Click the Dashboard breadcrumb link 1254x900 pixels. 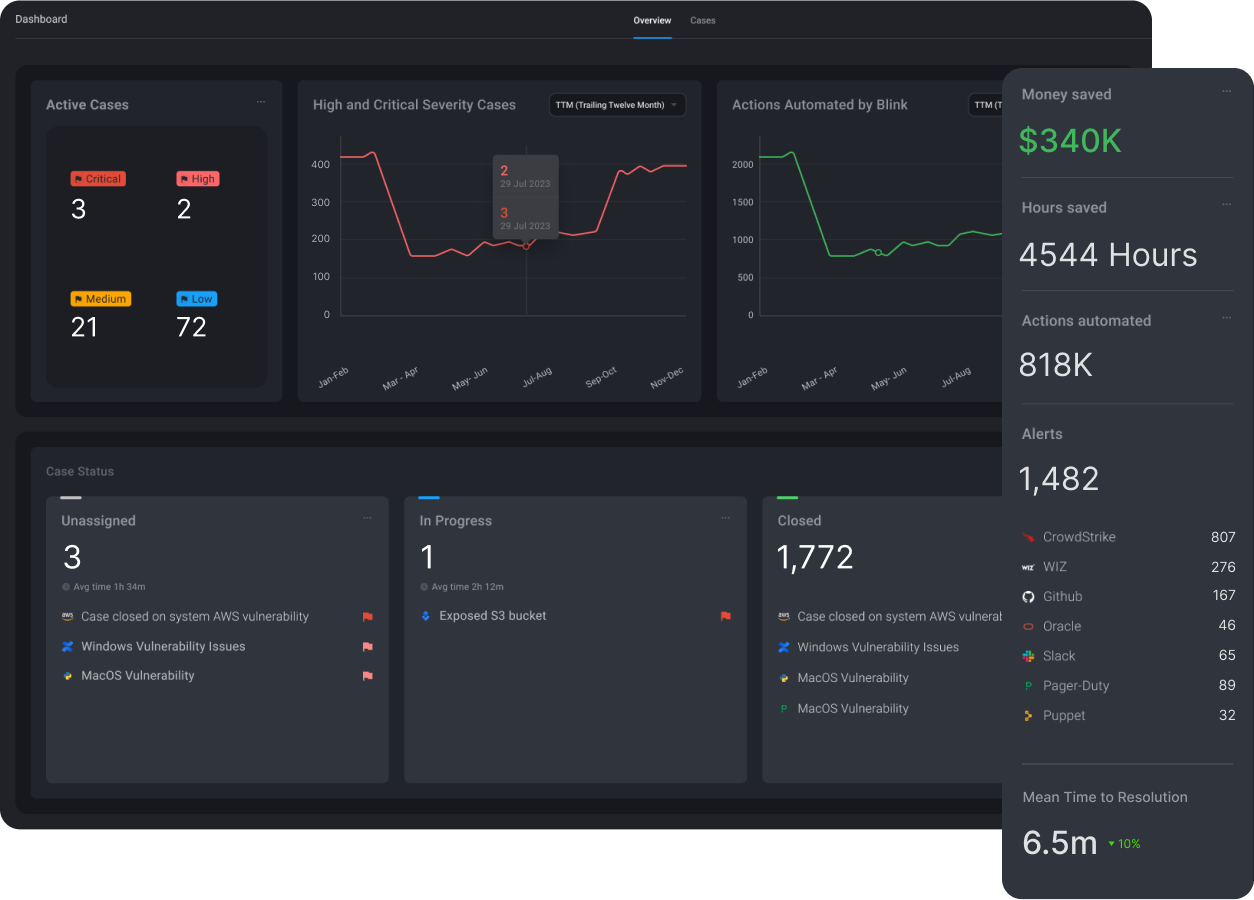[41, 18]
